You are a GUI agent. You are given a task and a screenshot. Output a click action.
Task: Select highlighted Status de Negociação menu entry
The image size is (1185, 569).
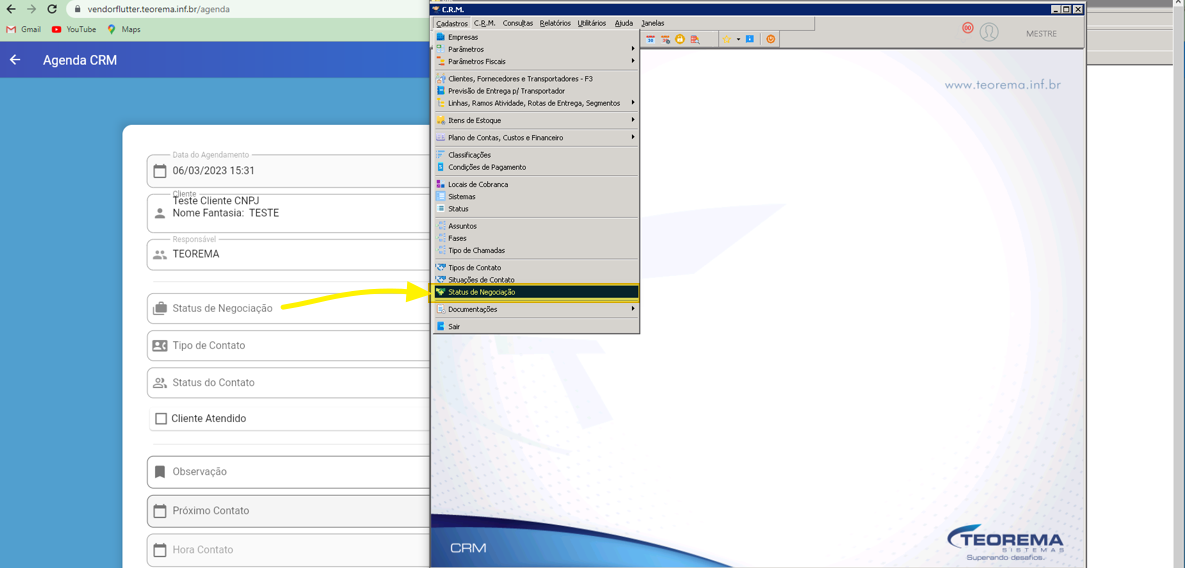pyautogui.click(x=535, y=292)
